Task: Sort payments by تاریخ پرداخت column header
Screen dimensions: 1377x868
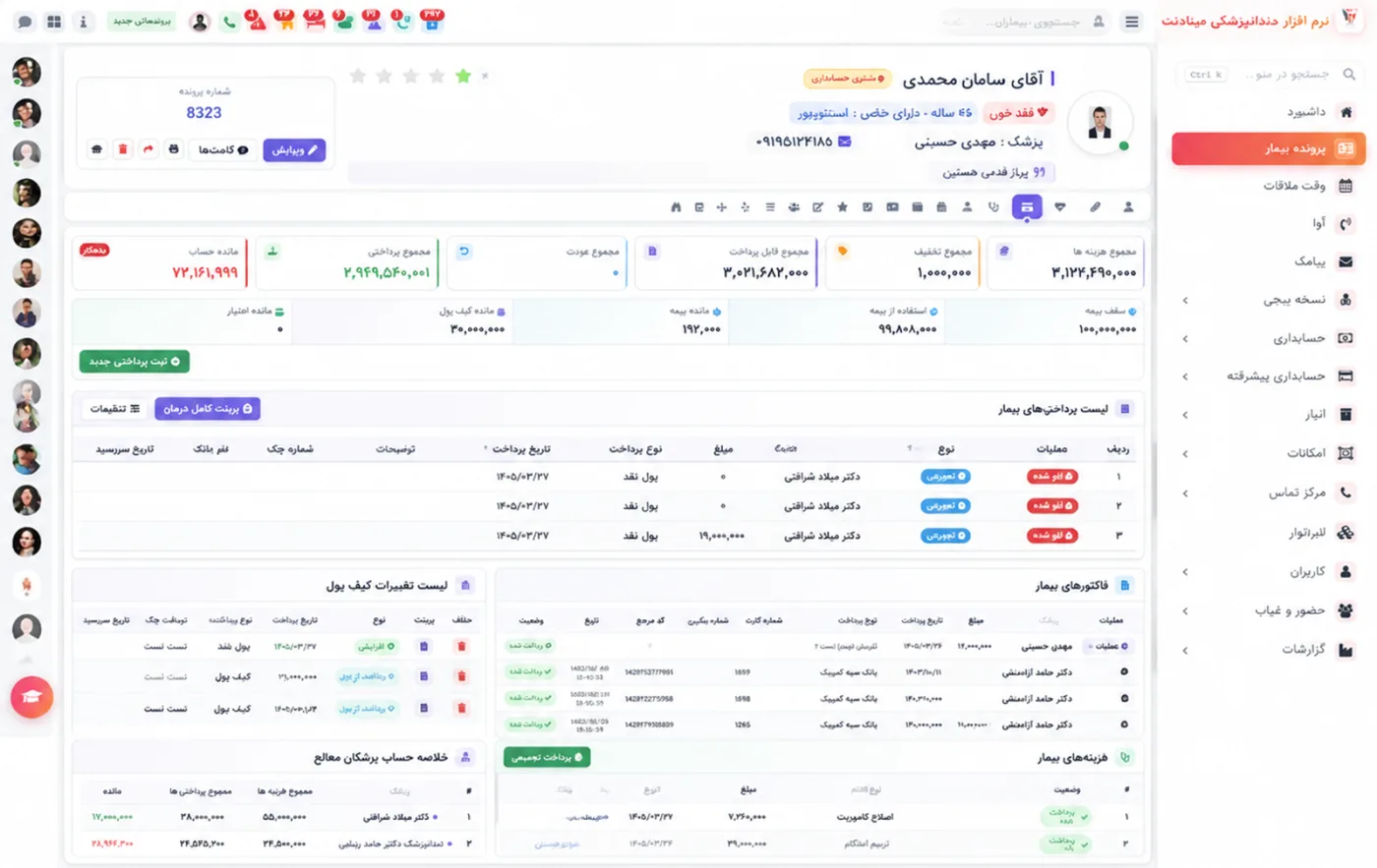Action: pos(519,449)
